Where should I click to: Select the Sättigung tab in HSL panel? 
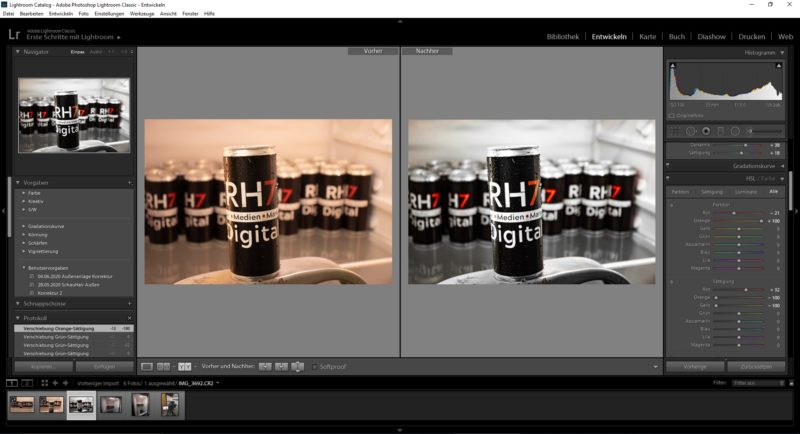[712, 192]
